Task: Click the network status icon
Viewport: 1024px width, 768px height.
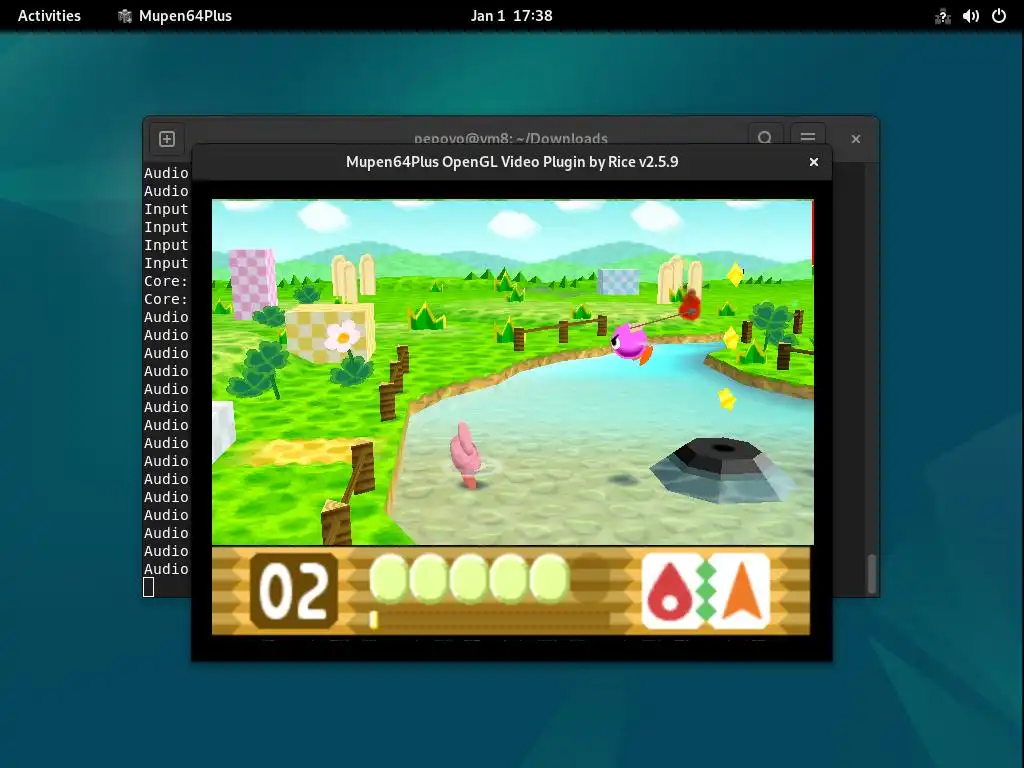Action: pos(942,16)
